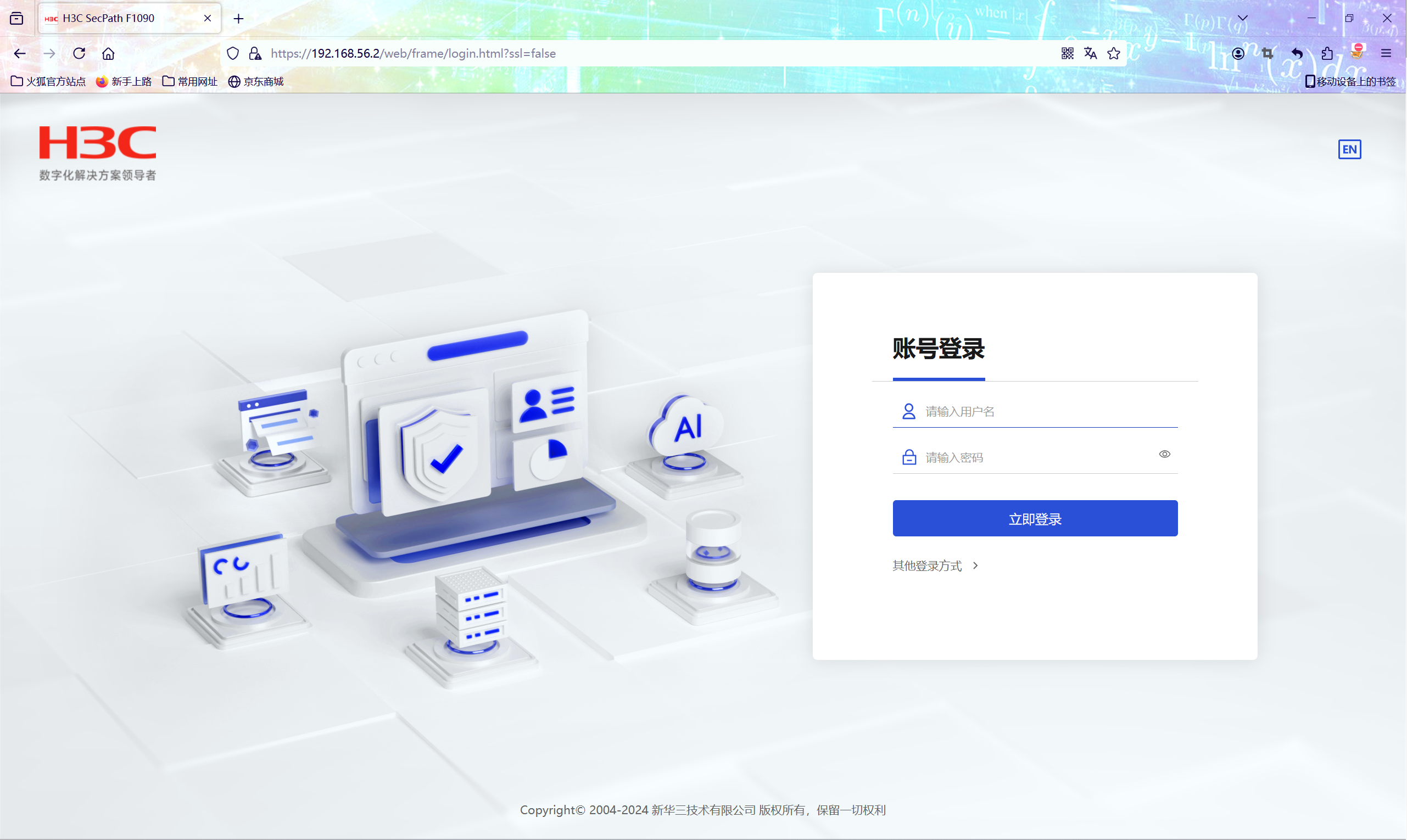Expand 其他登录方式 other login options
Viewport: 1407px width, 840px height.
pyautogui.click(x=935, y=565)
